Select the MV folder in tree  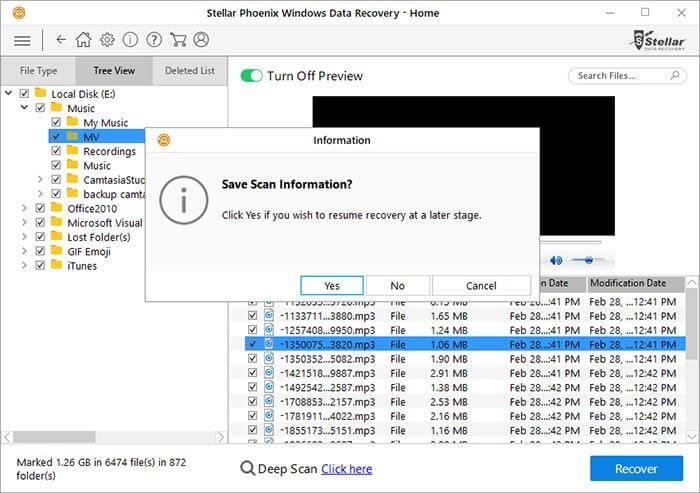(x=97, y=136)
